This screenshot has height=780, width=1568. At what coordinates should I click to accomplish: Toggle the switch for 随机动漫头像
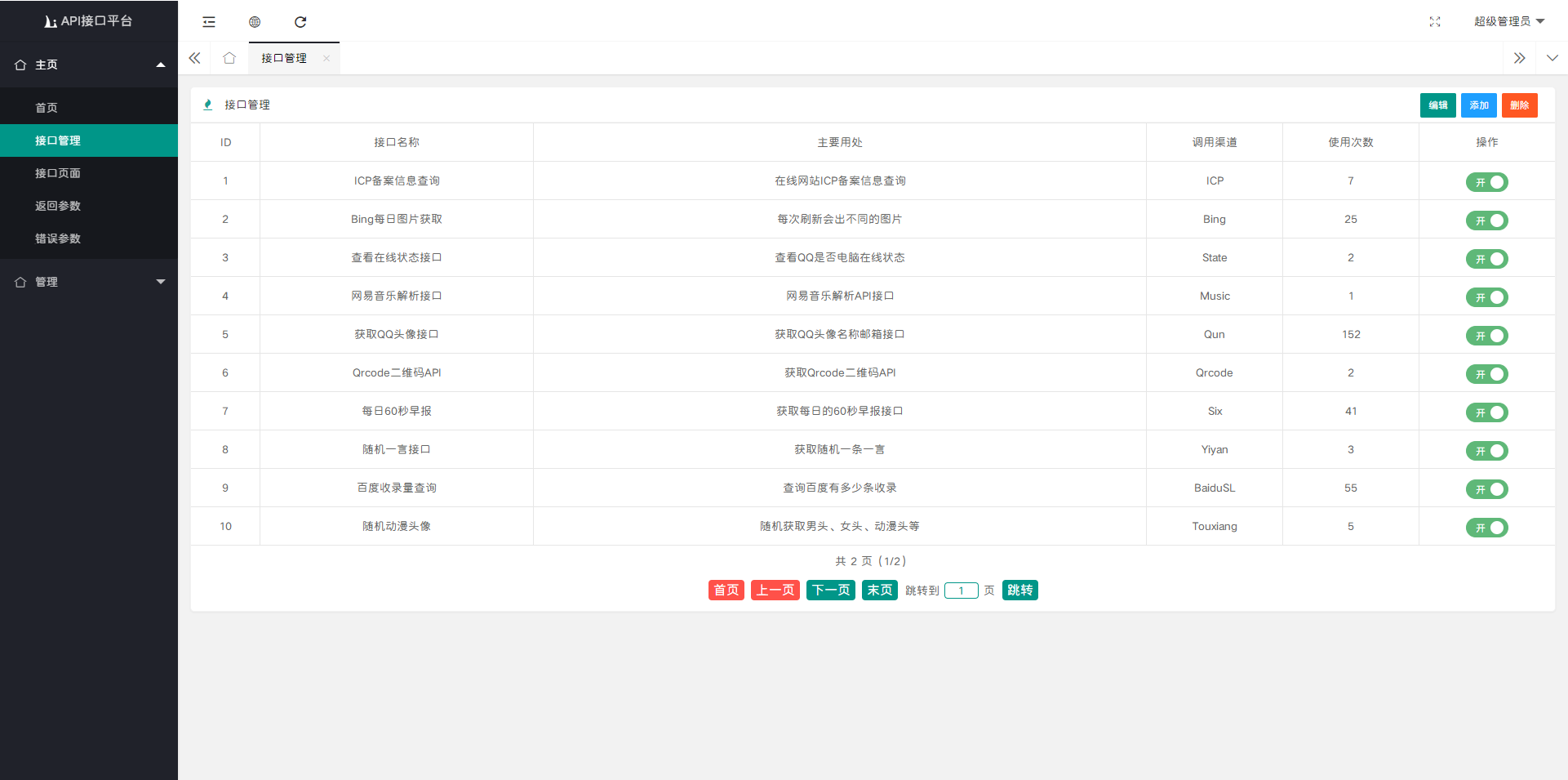point(1487,528)
